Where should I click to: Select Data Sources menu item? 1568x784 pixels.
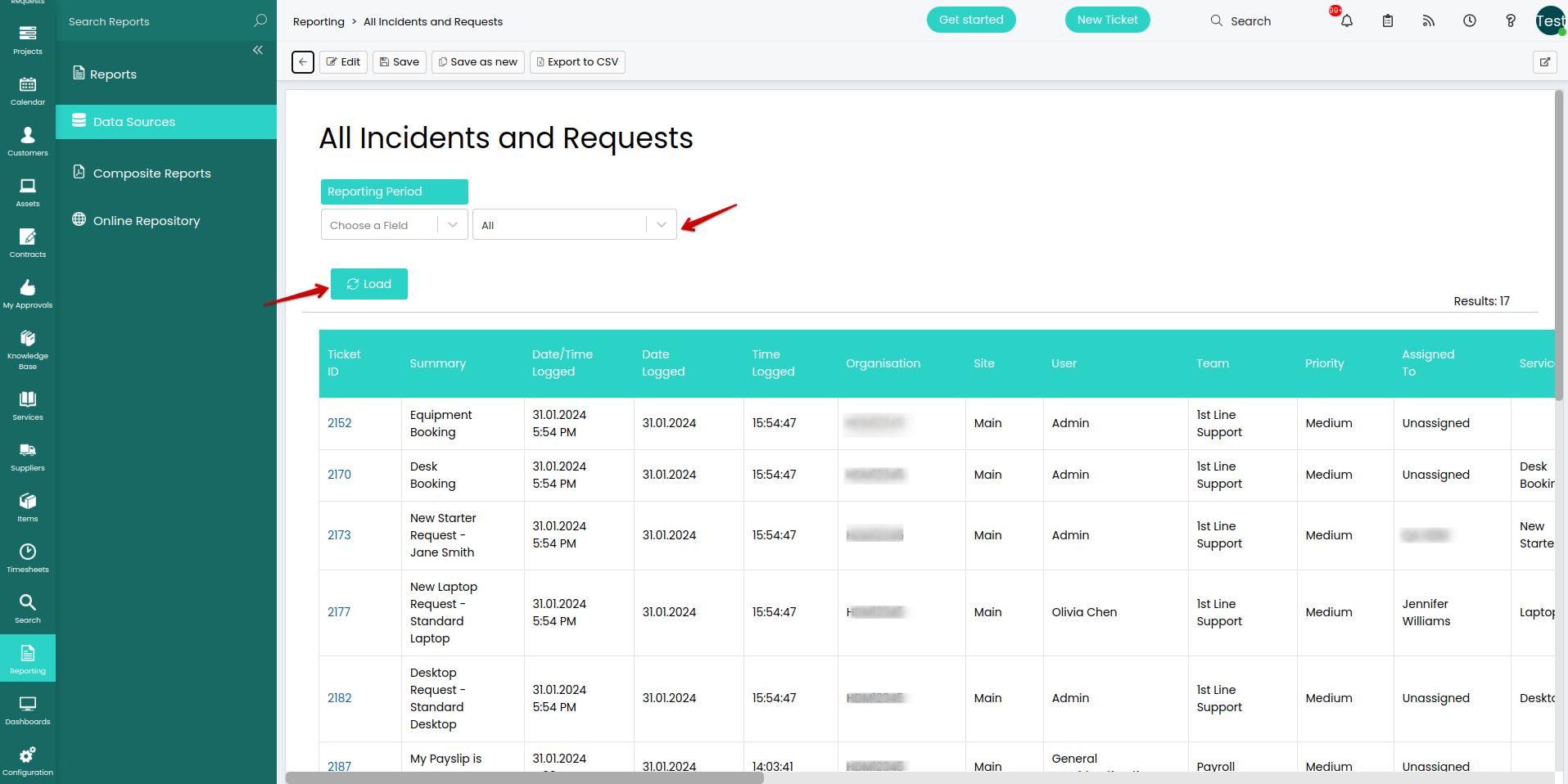click(134, 122)
